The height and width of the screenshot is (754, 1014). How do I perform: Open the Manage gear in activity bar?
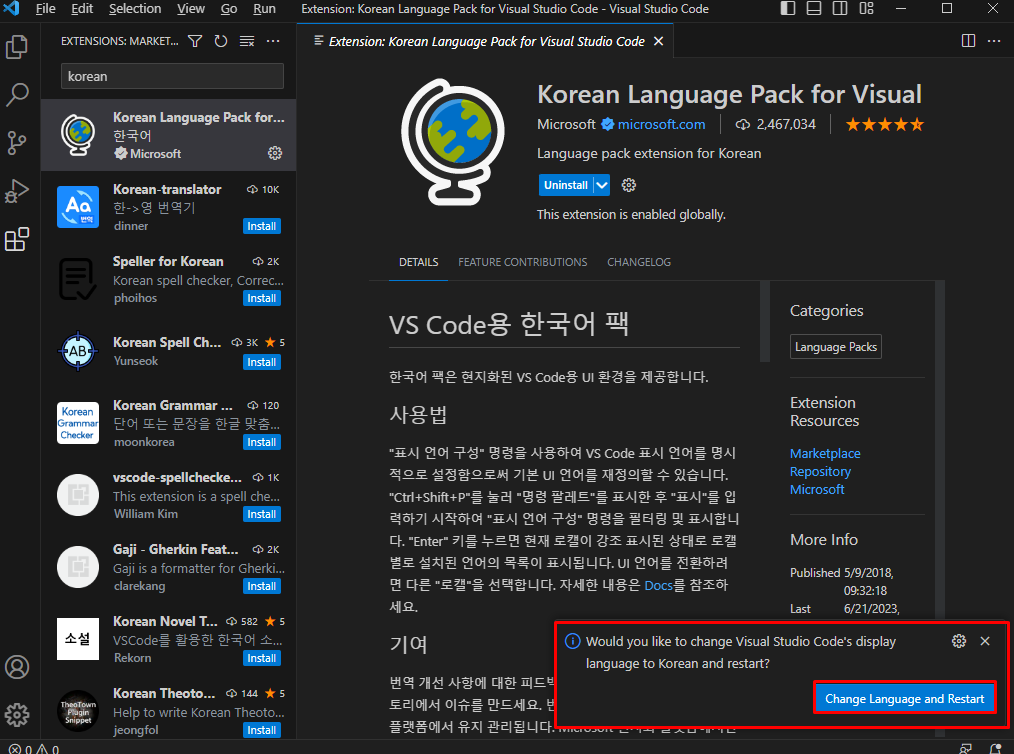(17, 715)
